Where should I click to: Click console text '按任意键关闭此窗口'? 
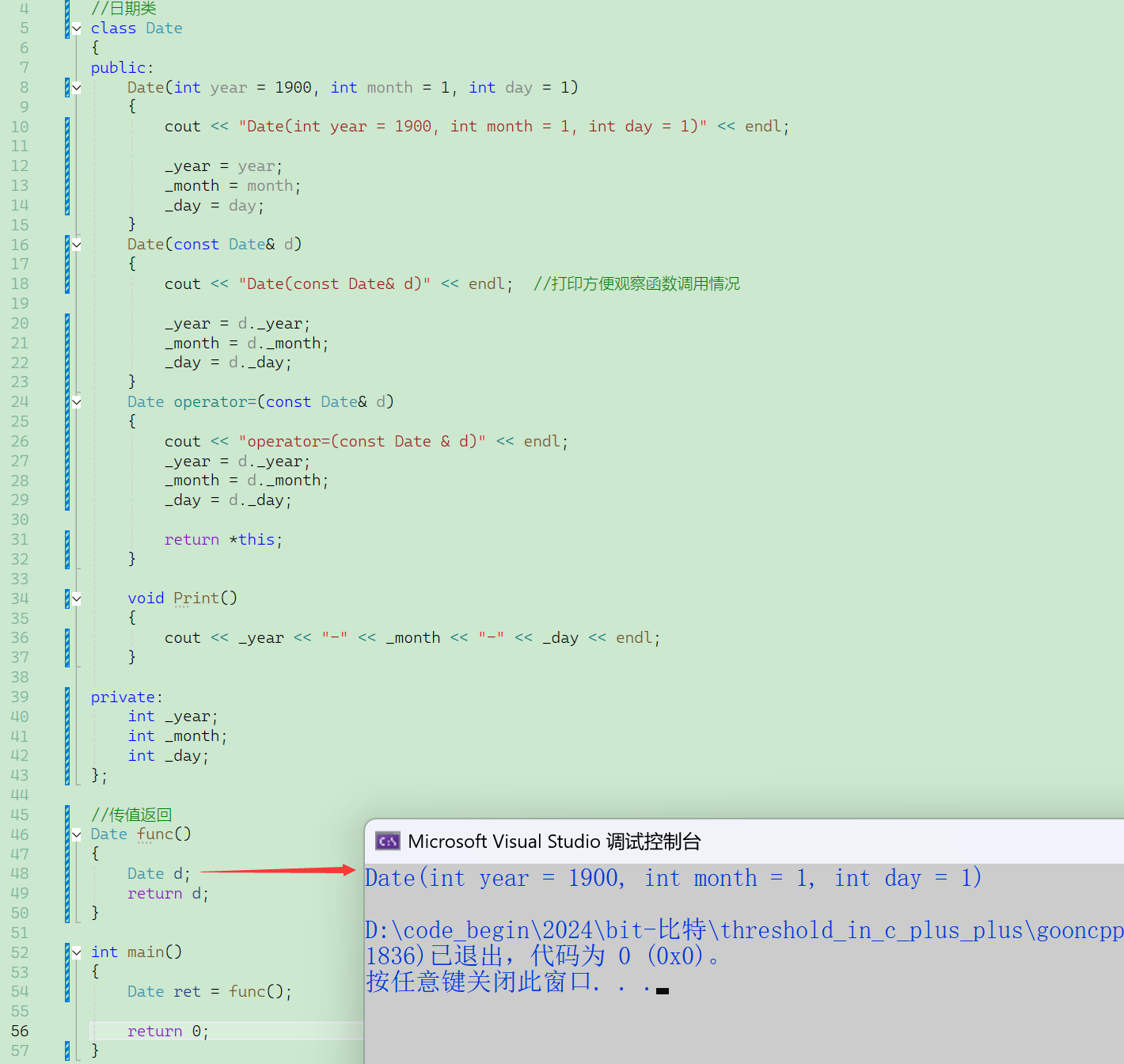(479, 982)
